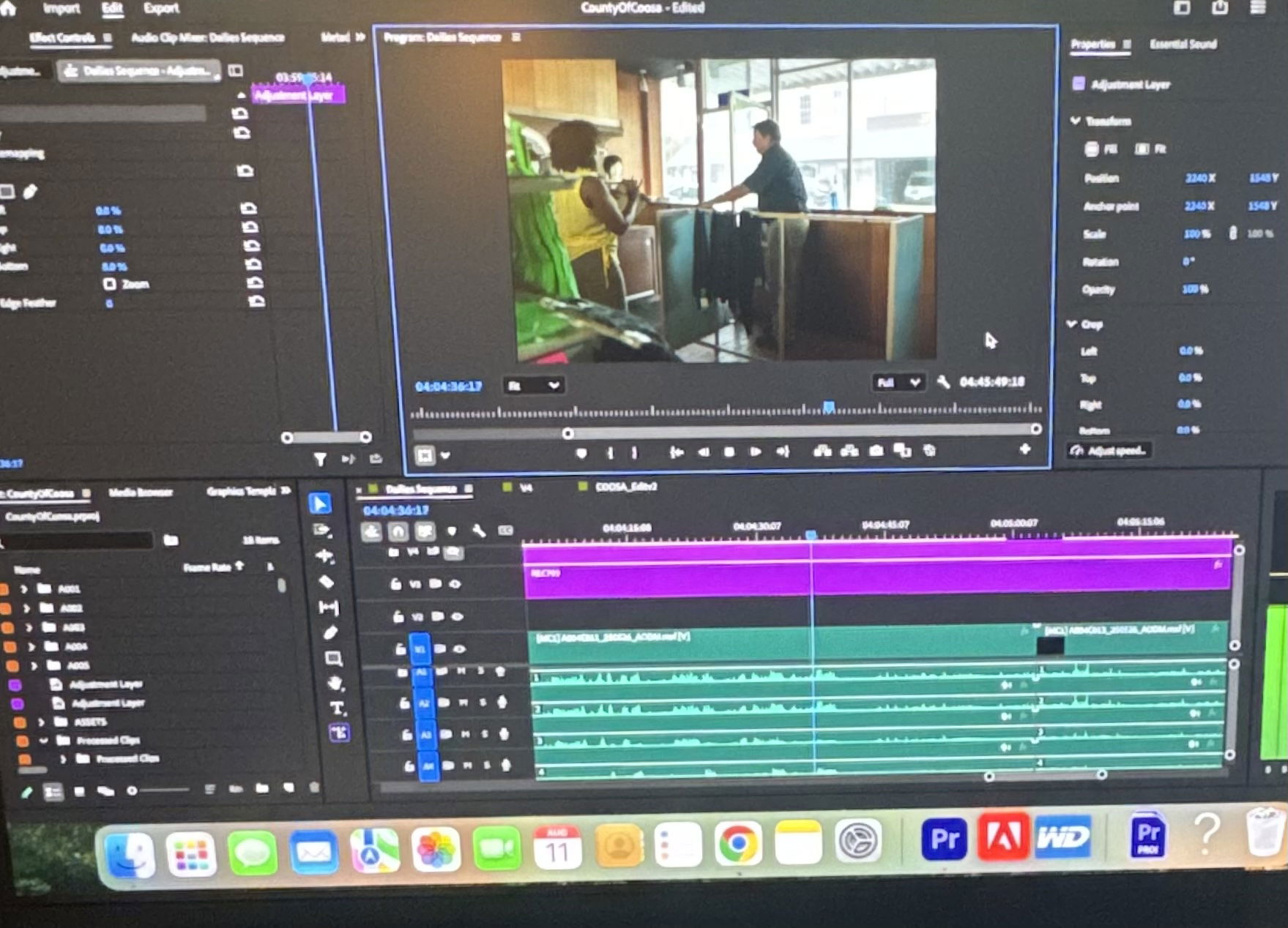Viewport: 1288px width, 928px height.
Task: Toggle the Zoom checkbox in Crop effect
Action: click(110, 283)
